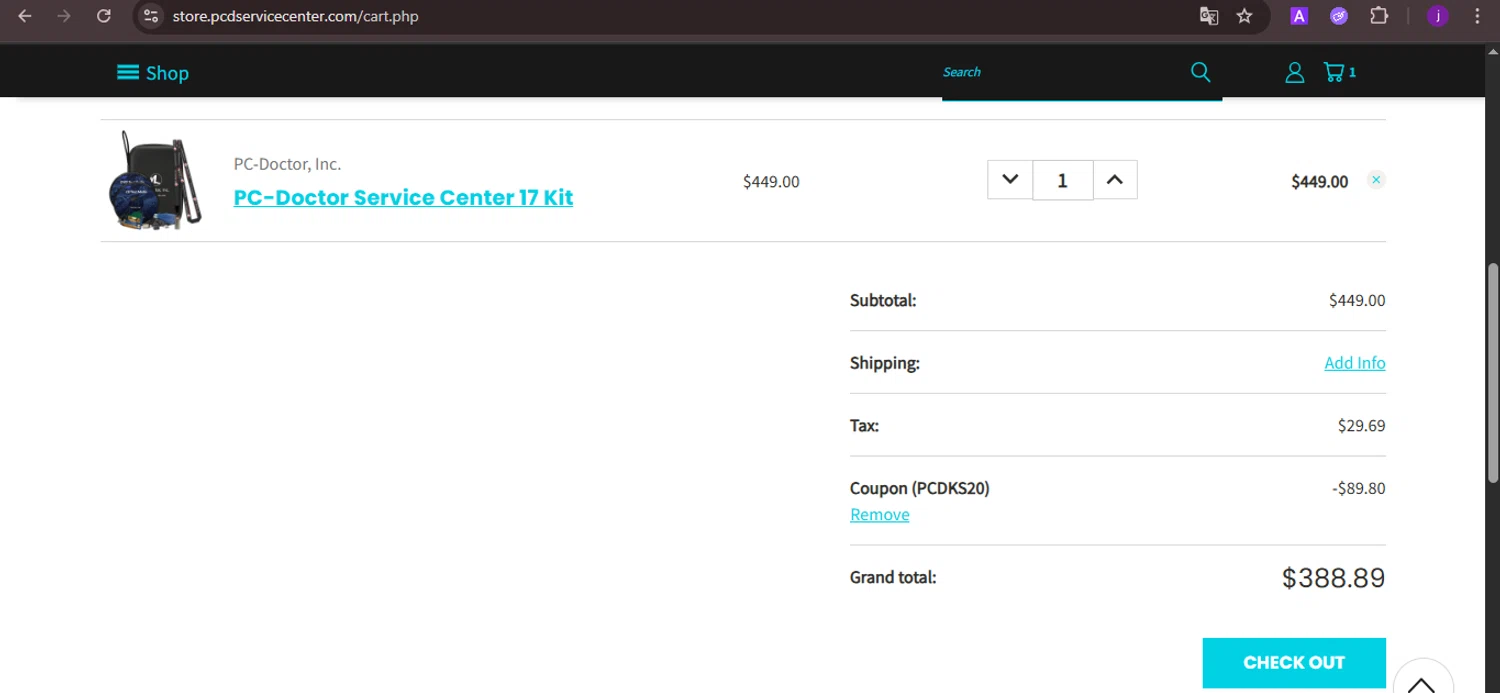The height and width of the screenshot is (693, 1500).
Task: Click the store Search field
Action: 1060,72
